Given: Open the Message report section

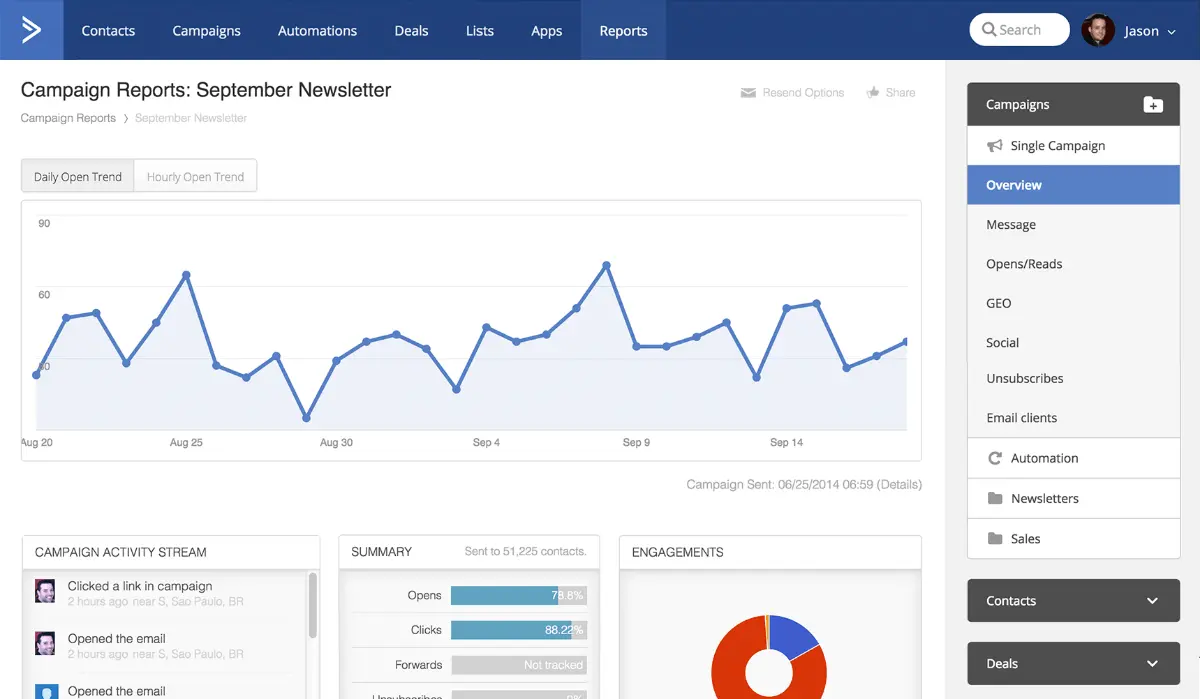Looking at the screenshot, I should 1010,224.
